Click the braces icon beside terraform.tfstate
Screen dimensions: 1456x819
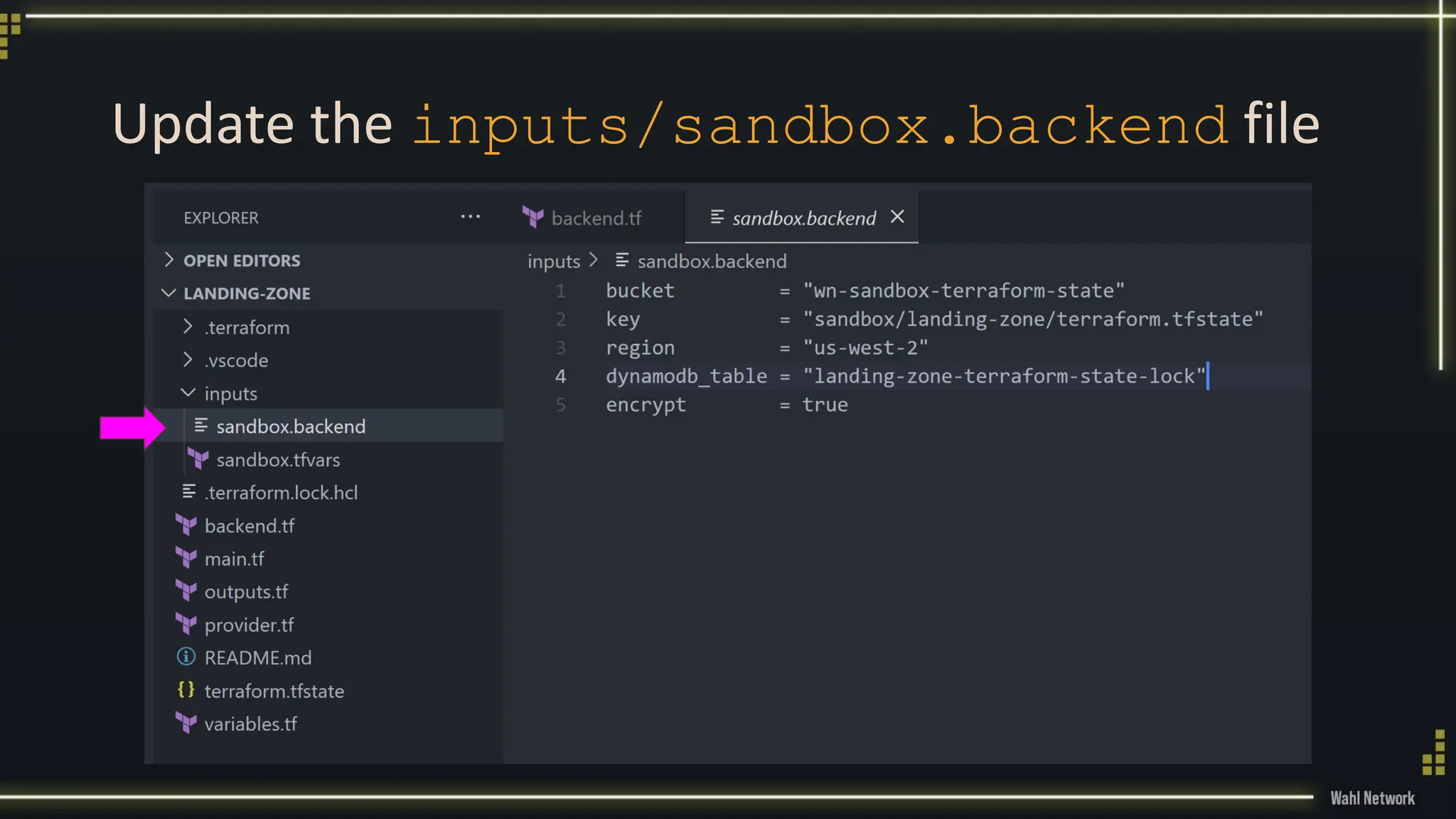(186, 690)
